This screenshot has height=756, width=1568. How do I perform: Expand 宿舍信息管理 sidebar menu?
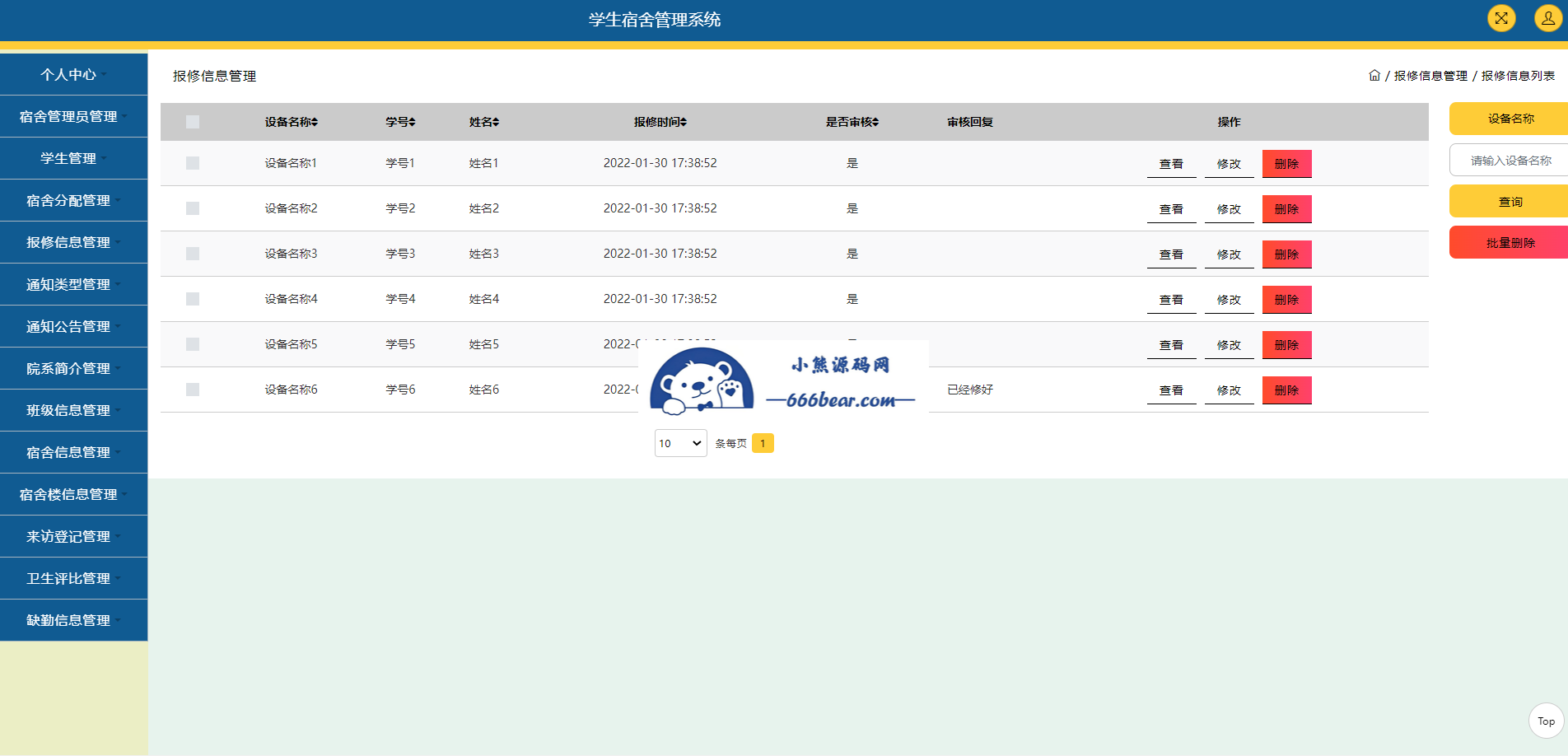pyautogui.click(x=74, y=452)
